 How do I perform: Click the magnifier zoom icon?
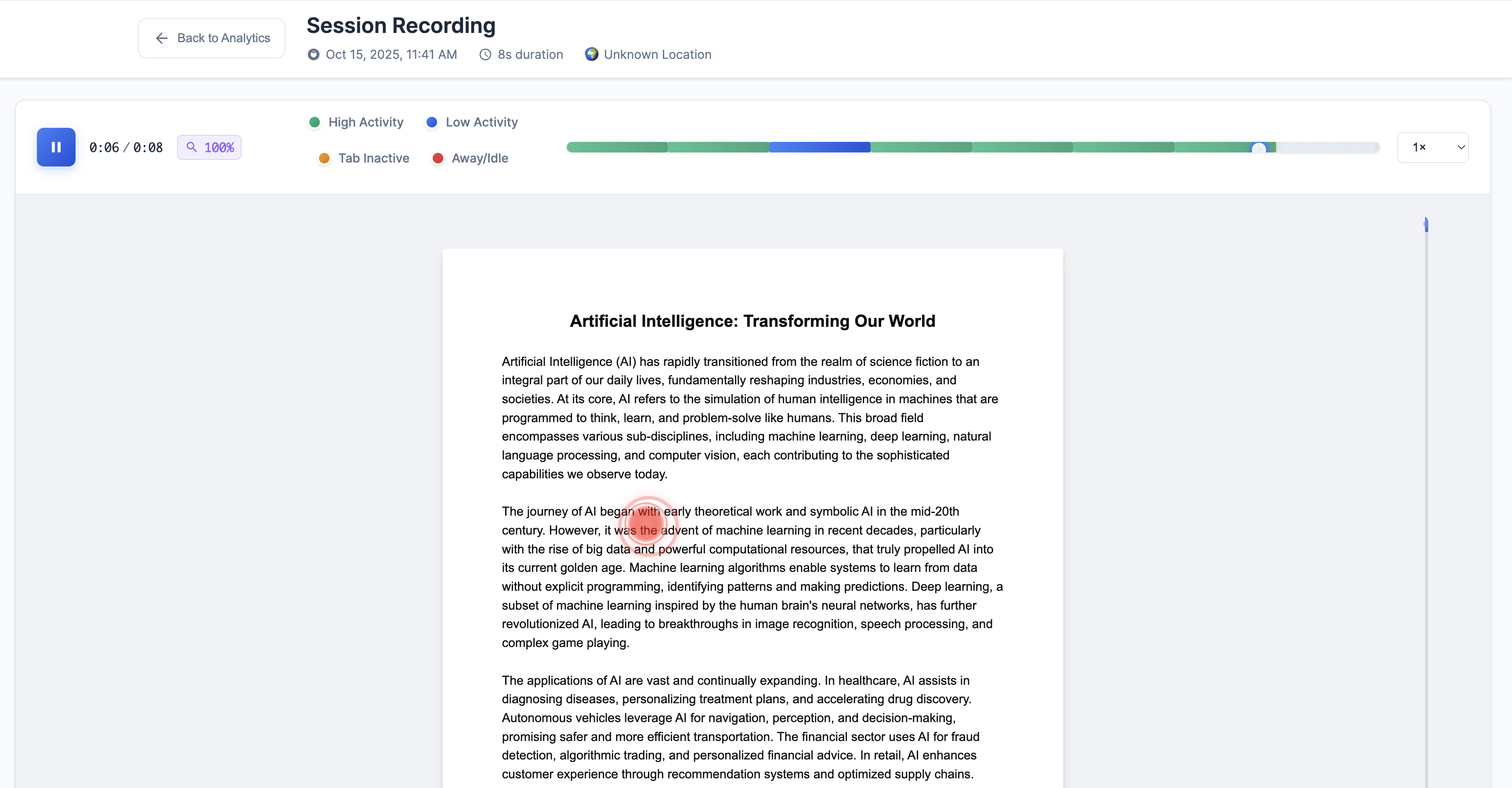pyautogui.click(x=192, y=147)
